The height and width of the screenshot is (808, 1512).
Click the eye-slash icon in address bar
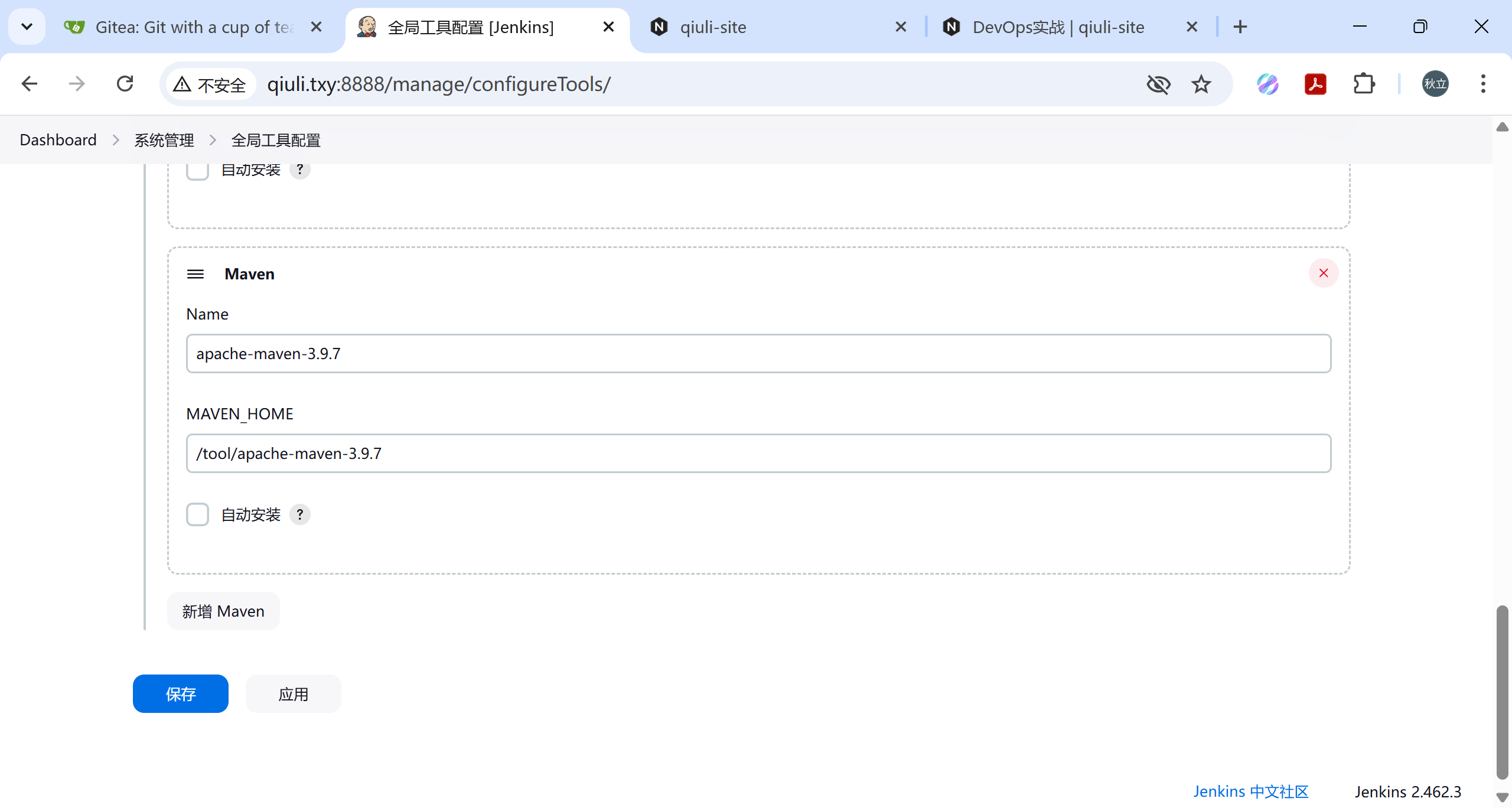pyautogui.click(x=1158, y=84)
